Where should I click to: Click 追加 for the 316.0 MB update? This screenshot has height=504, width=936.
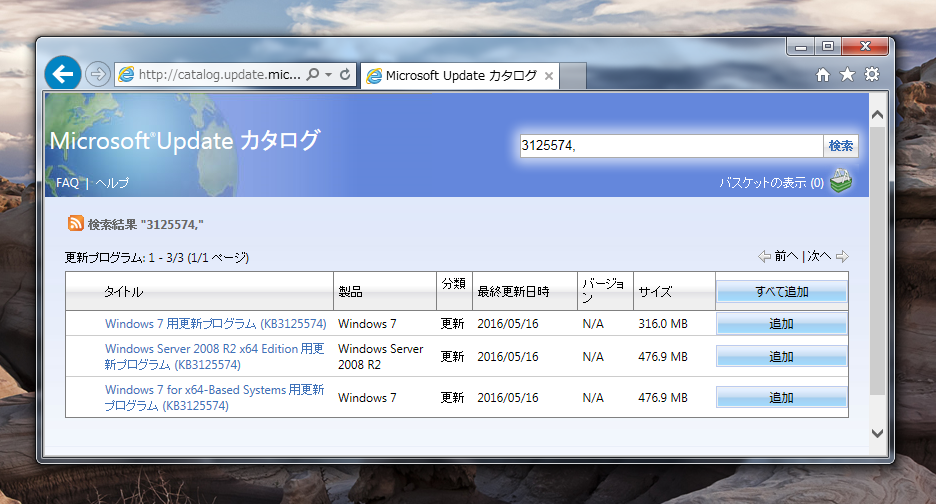tap(781, 324)
